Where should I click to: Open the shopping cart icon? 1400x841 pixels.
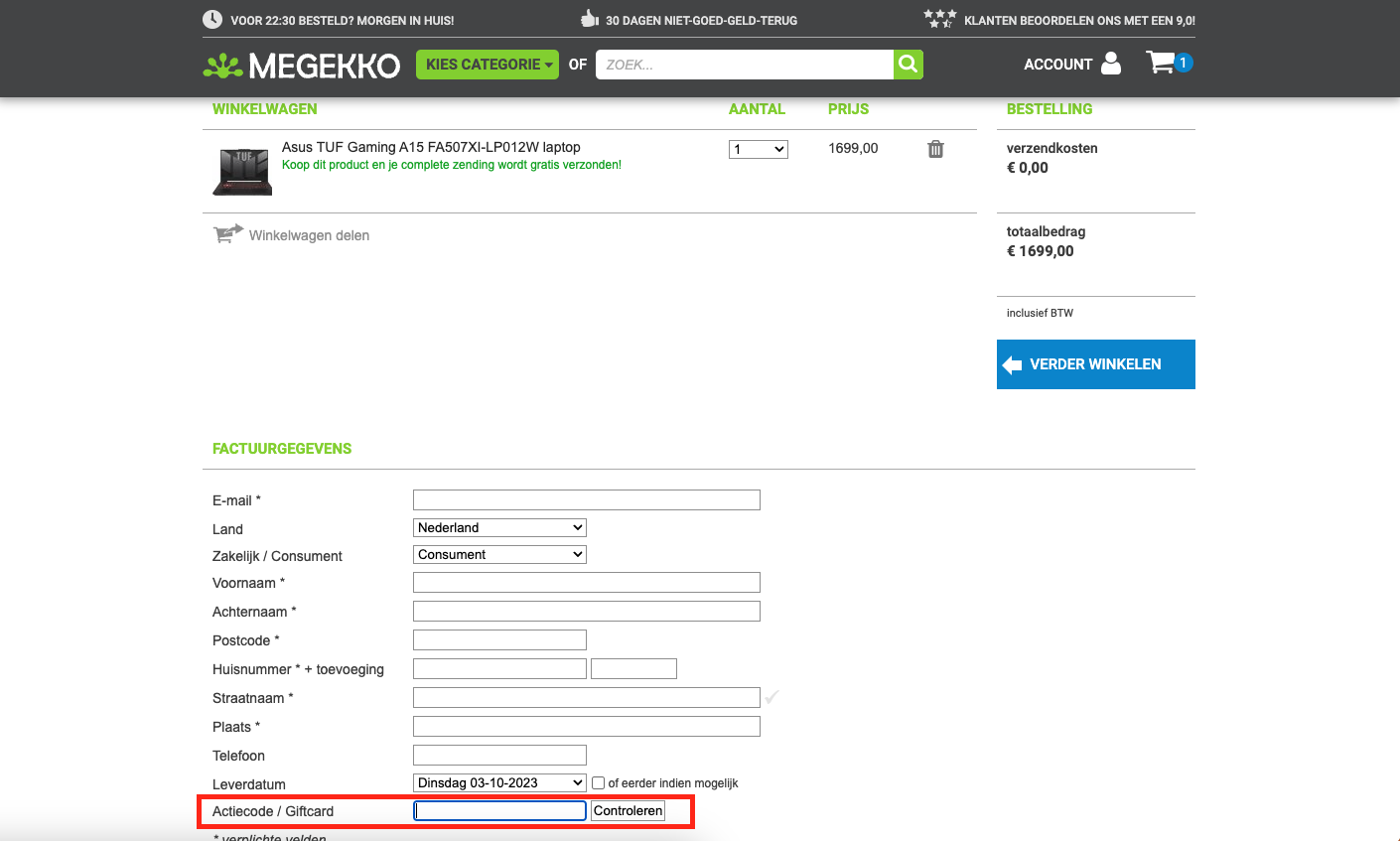click(1160, 63)
